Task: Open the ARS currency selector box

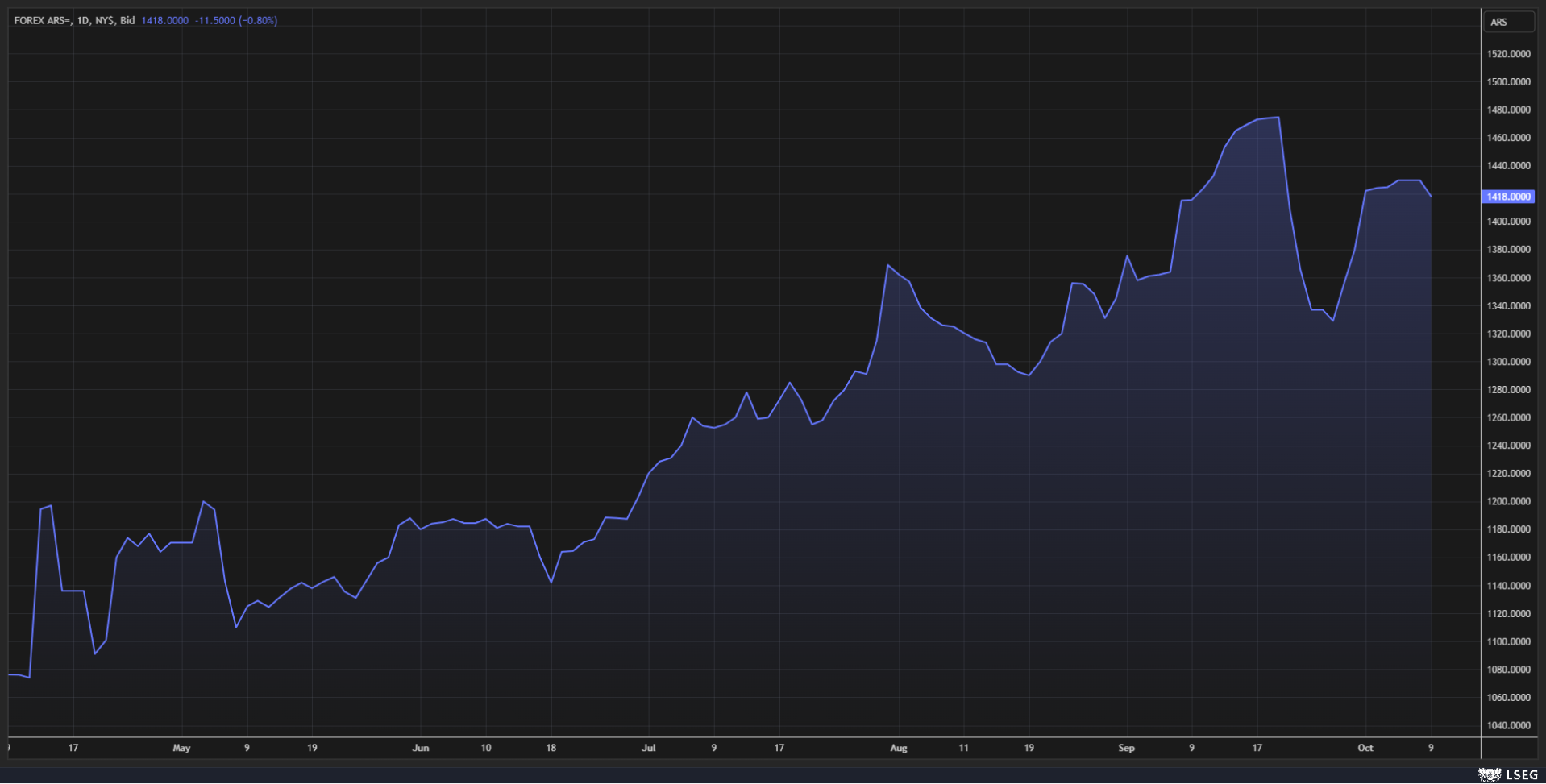Action: (1508, 22)
